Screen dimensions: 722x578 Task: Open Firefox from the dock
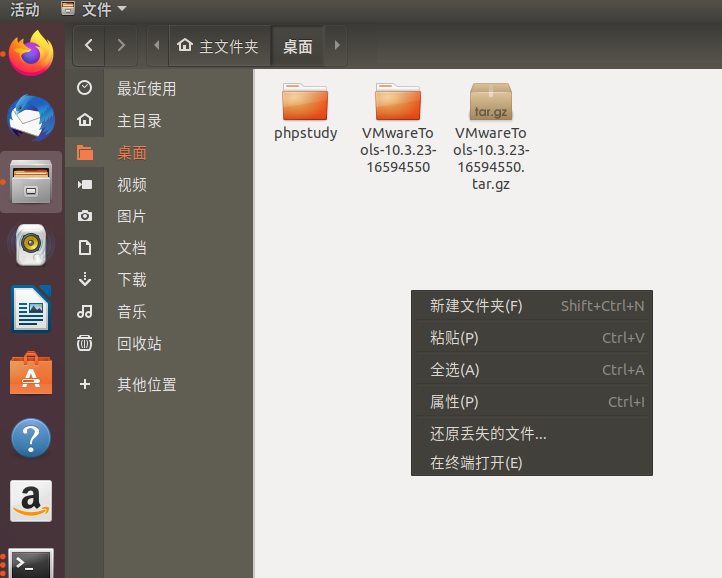pos(31,53)
